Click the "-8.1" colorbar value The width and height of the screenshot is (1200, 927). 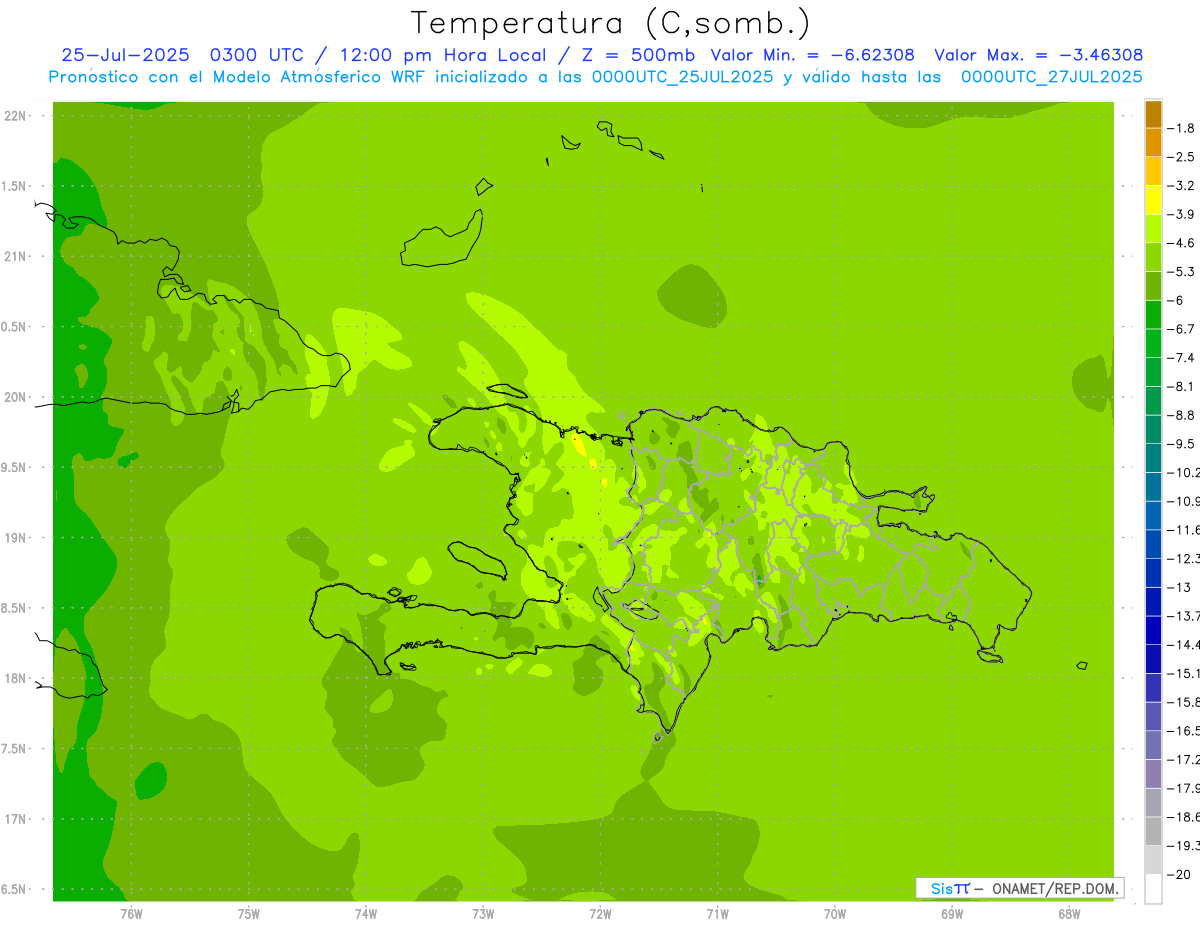[1181, 386]
